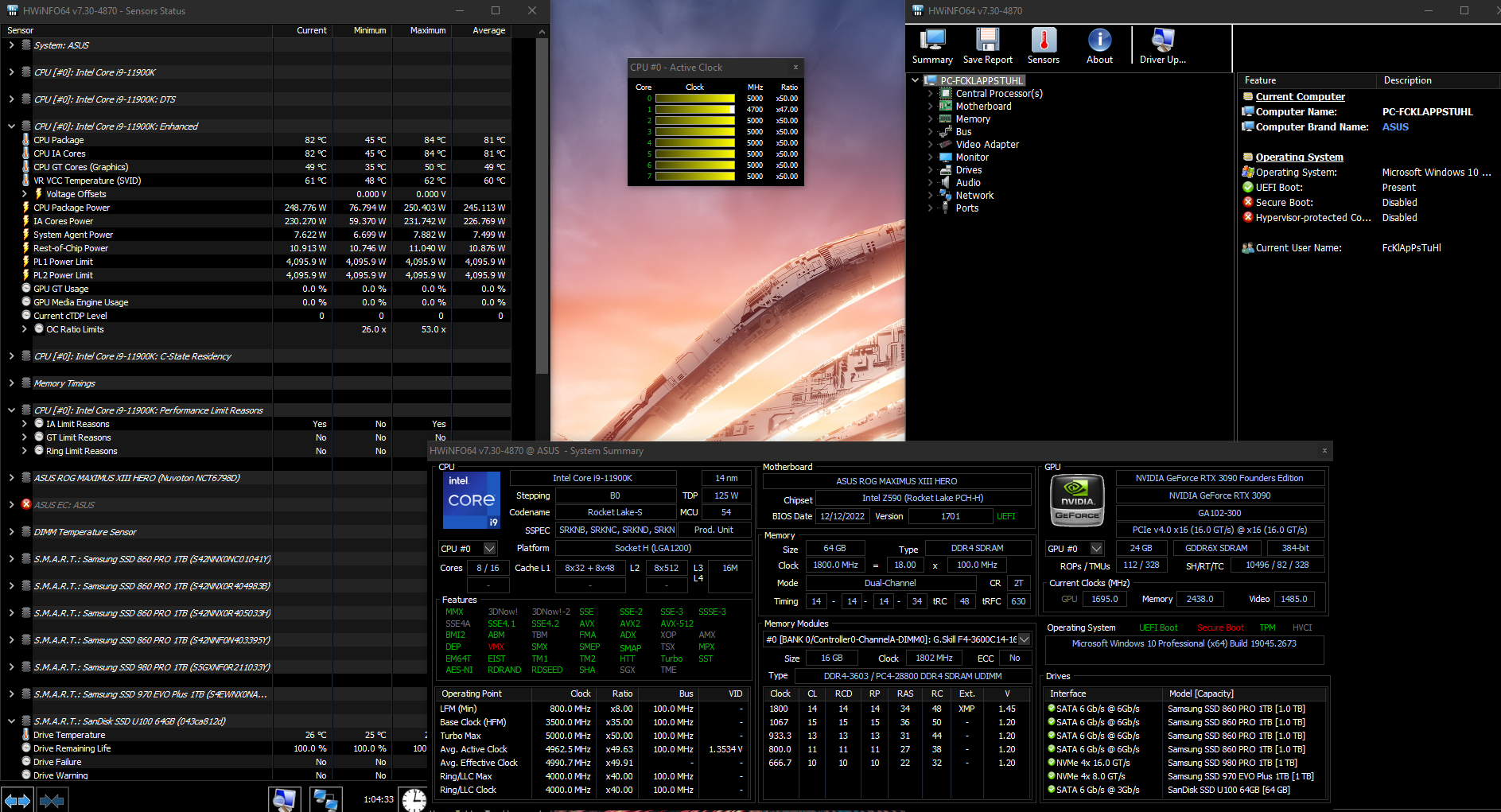Expand the Video Adapter tree node
The width and height of the screenshot is (1501, 812).
[930, 144]
